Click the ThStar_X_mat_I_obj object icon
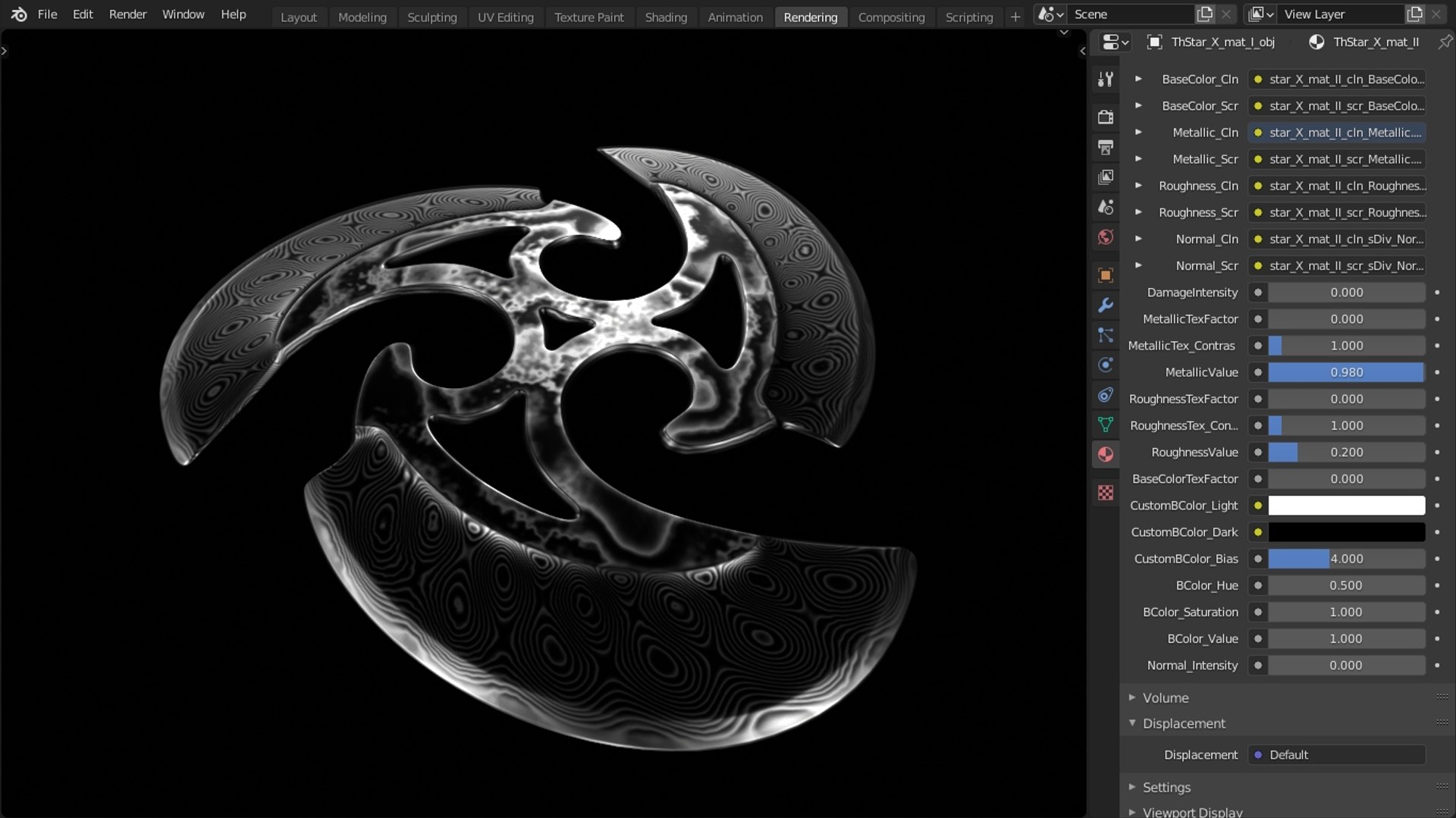 1154,42
